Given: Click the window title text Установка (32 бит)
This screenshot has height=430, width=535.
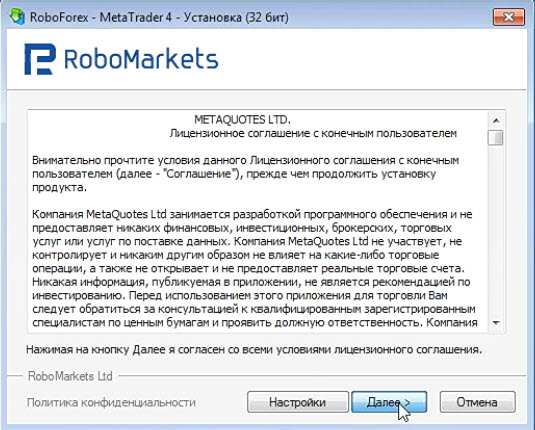Looking at the screenshot, I should [x=236, y=17].
